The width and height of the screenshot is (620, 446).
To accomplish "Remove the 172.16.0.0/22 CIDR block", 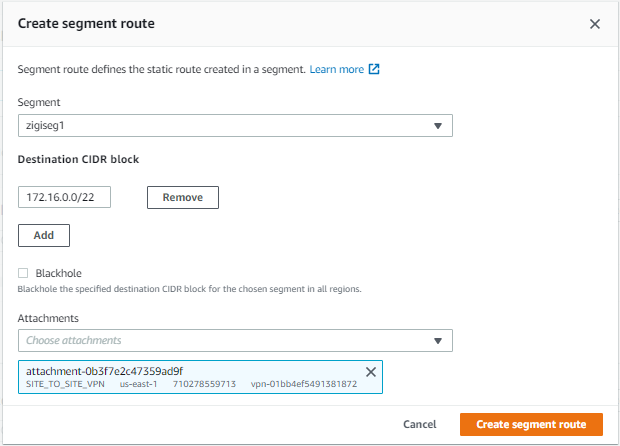I will [x=183, y=197].
